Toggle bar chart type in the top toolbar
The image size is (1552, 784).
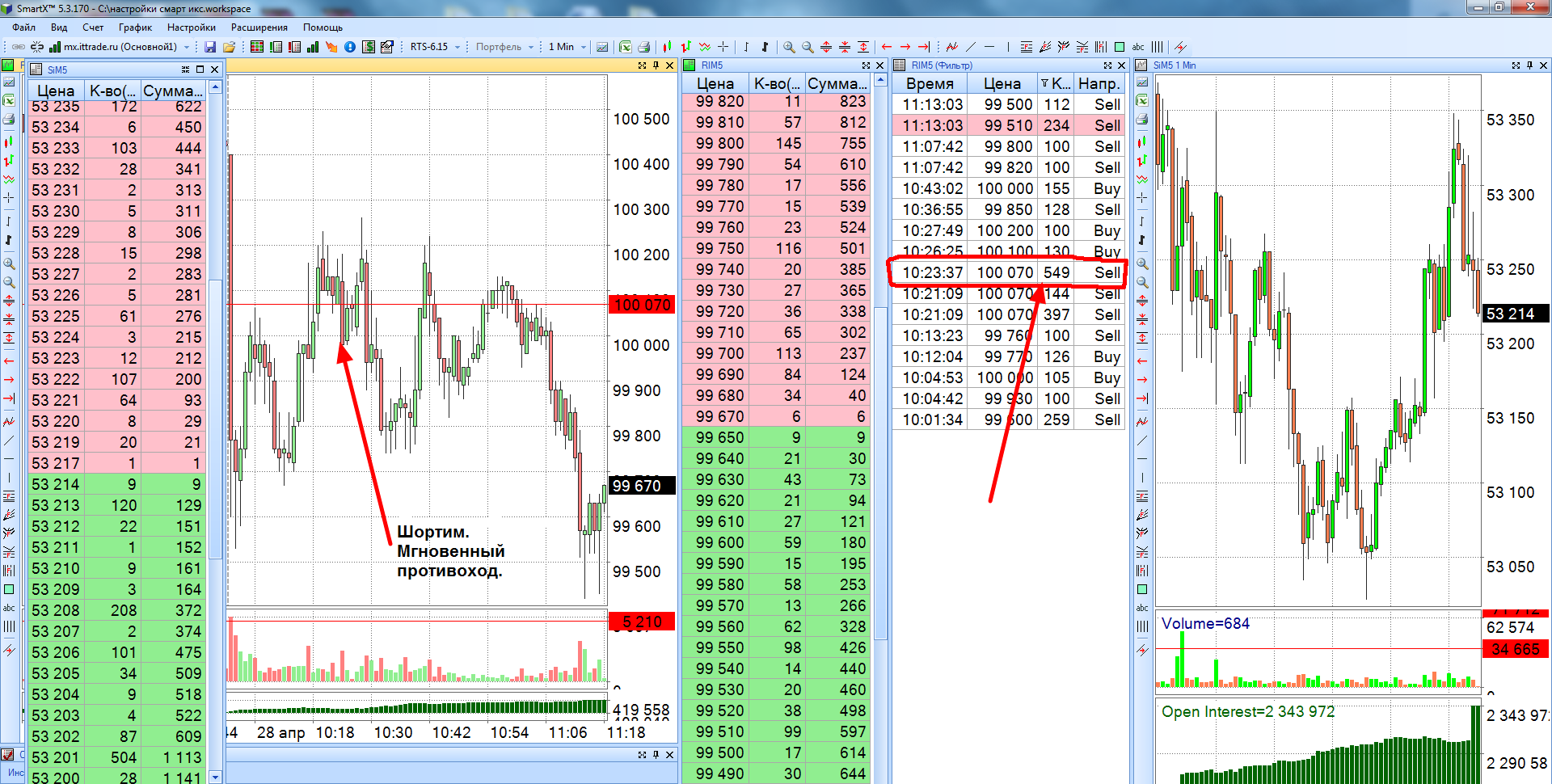click(685, 47)
